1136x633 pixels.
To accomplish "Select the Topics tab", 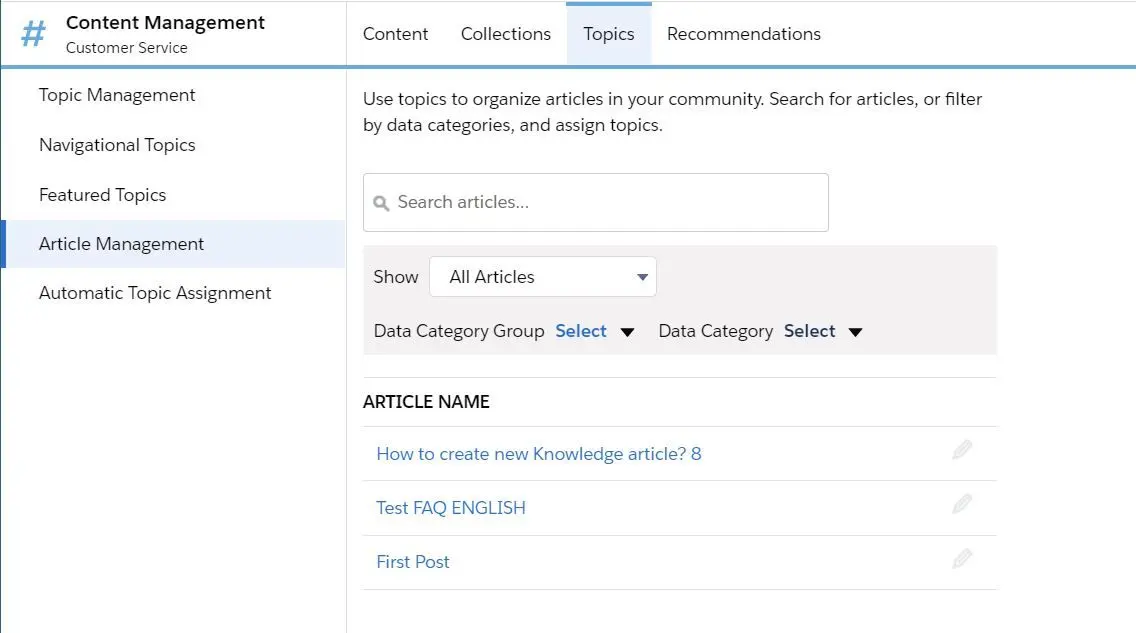I will pyautogui.click(x=609, y=34).
